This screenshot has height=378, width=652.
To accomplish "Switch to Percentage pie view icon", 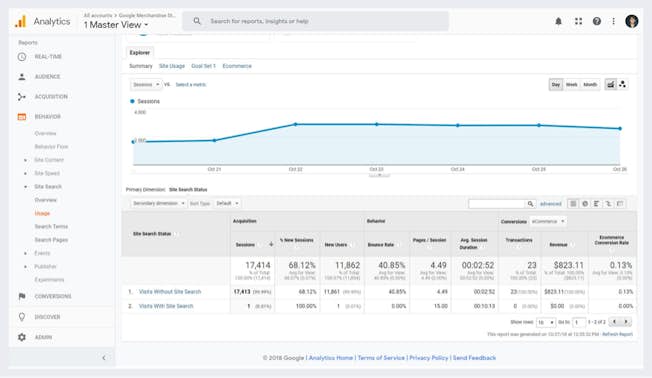I will coord(585,204).
